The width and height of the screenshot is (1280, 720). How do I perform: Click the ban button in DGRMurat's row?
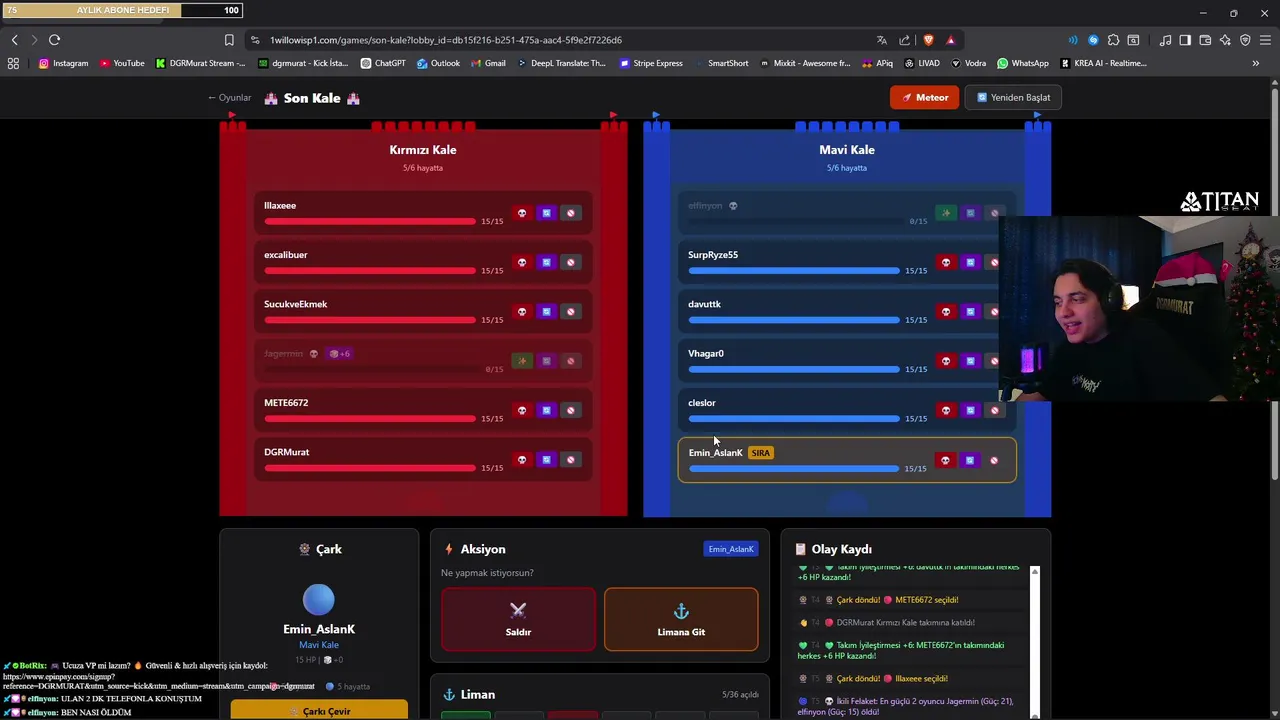click(x=570, y=460)
